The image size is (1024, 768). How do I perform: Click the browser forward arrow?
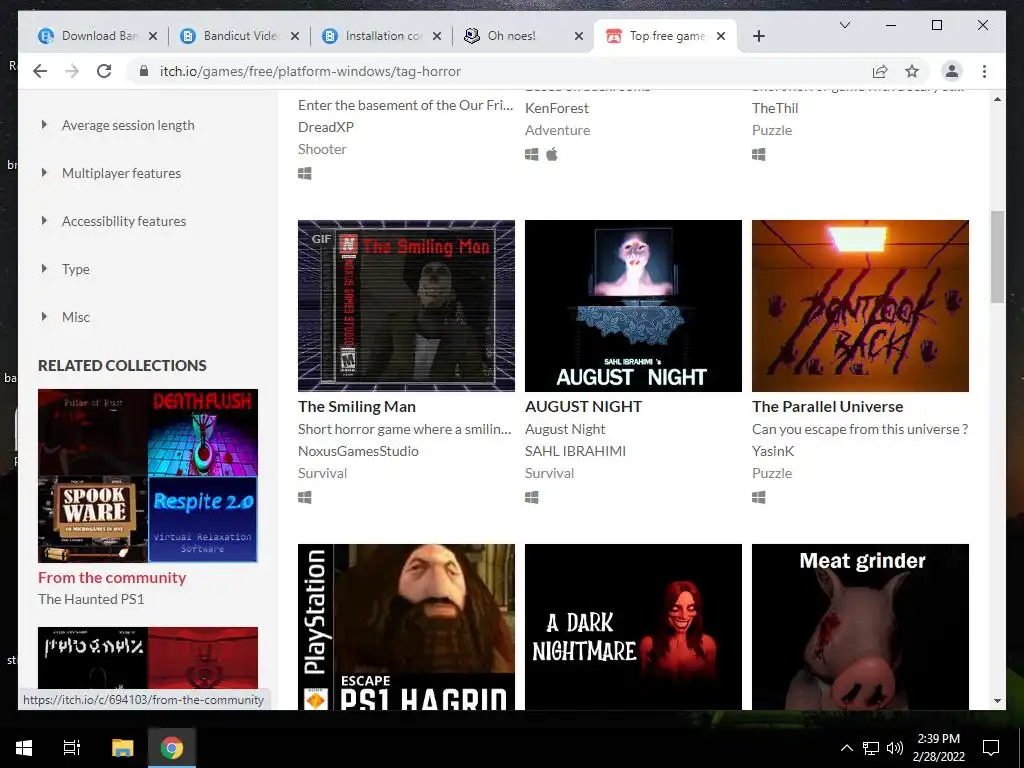click(x=72, y=71)
